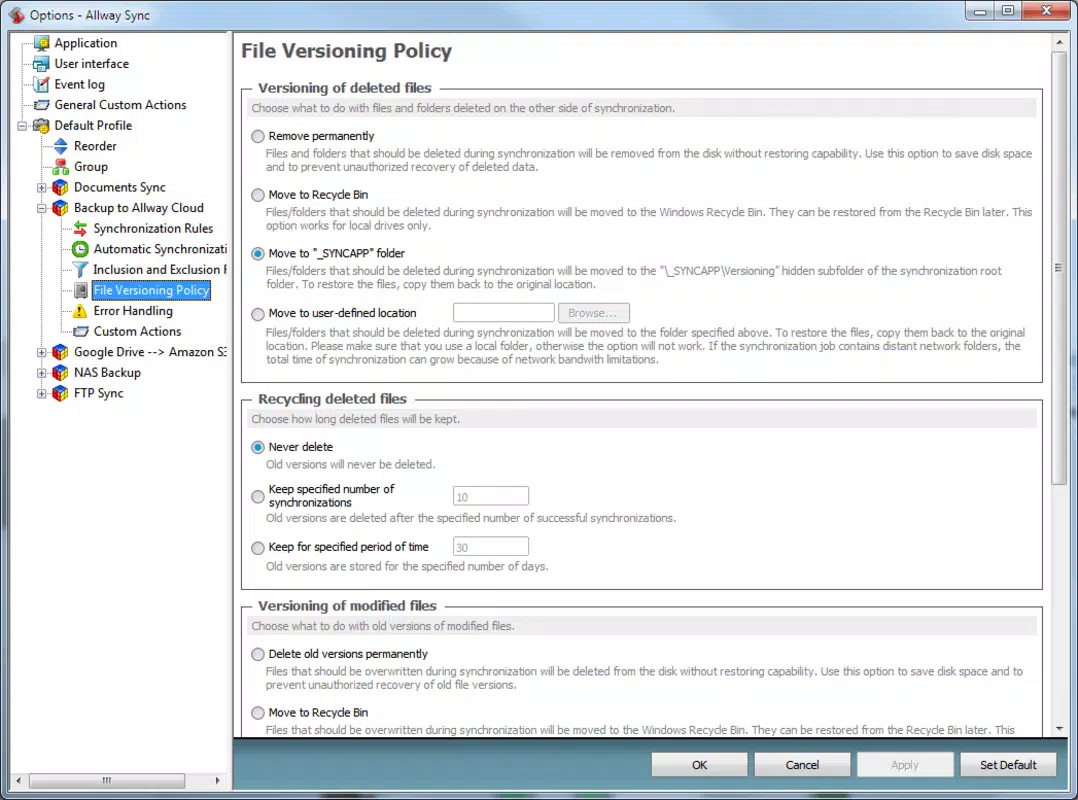
Task: Select Never delete radio button
Action: click(258, 447)
